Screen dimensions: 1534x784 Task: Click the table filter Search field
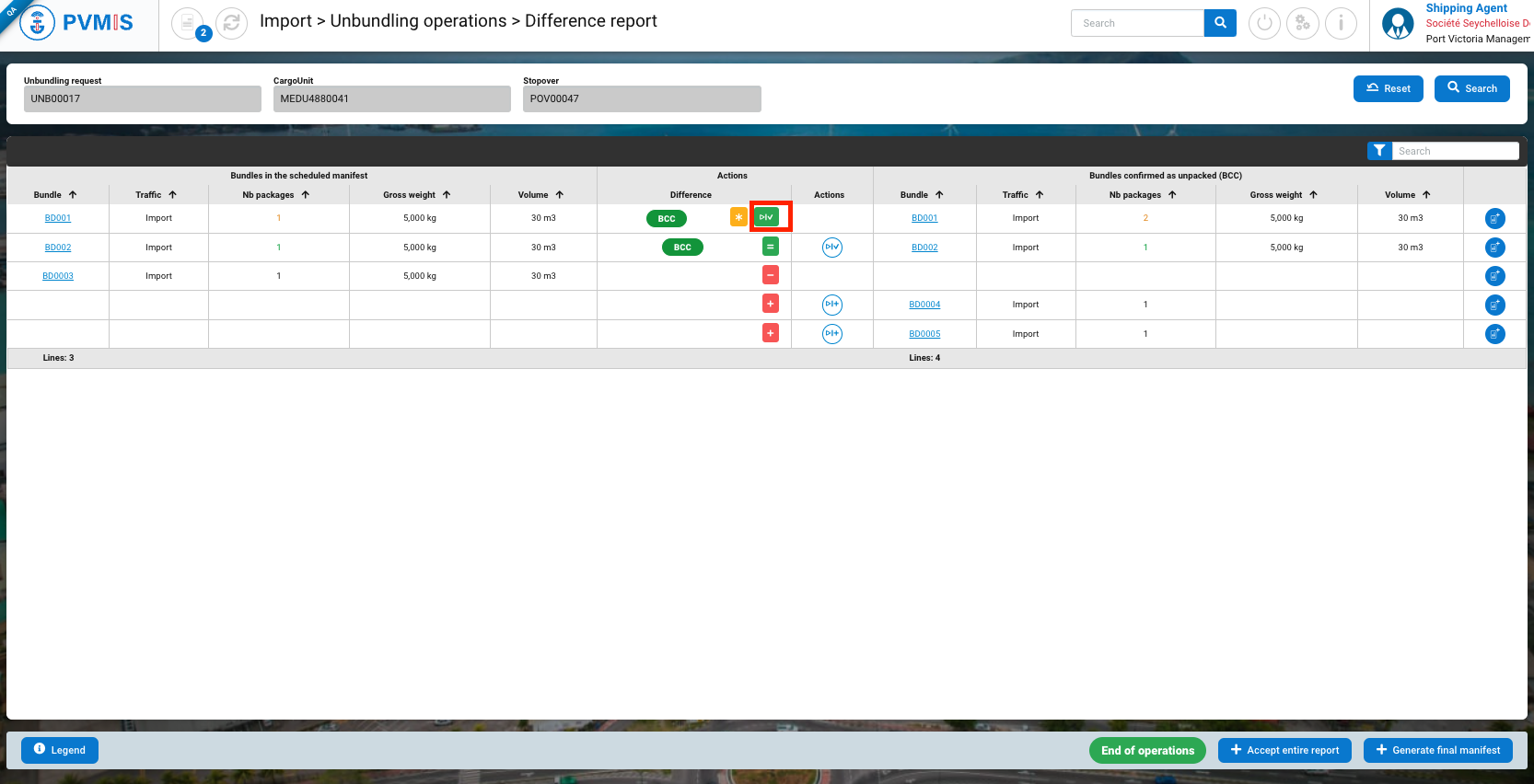coord(1454,151)
